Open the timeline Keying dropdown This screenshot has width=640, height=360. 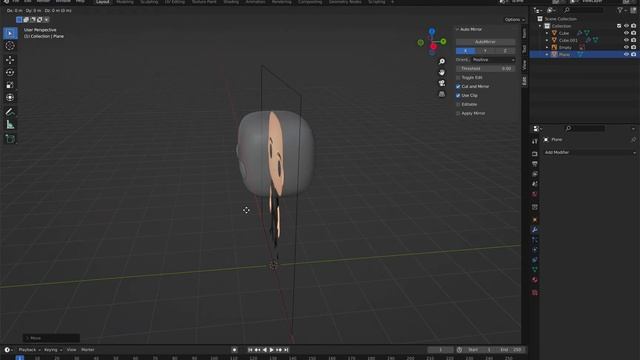(x=53, y=350)
